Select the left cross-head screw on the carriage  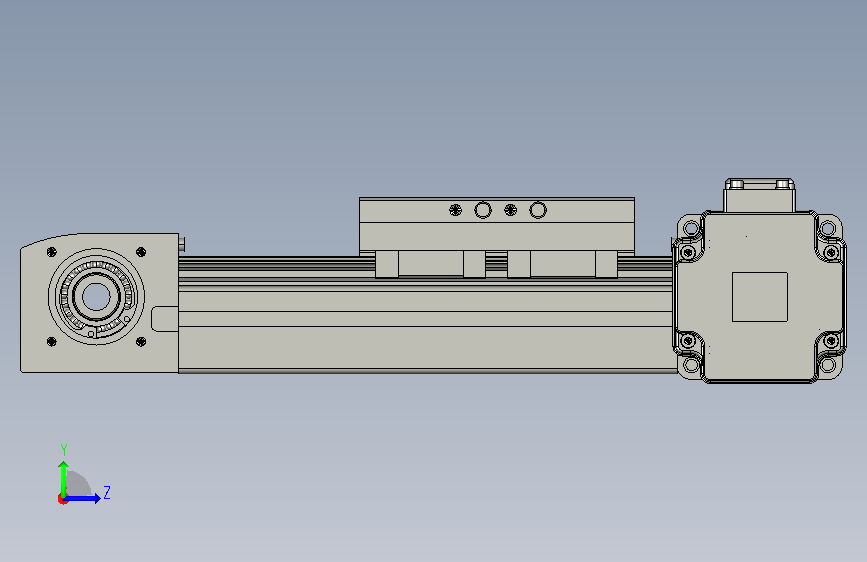point(455,210)
